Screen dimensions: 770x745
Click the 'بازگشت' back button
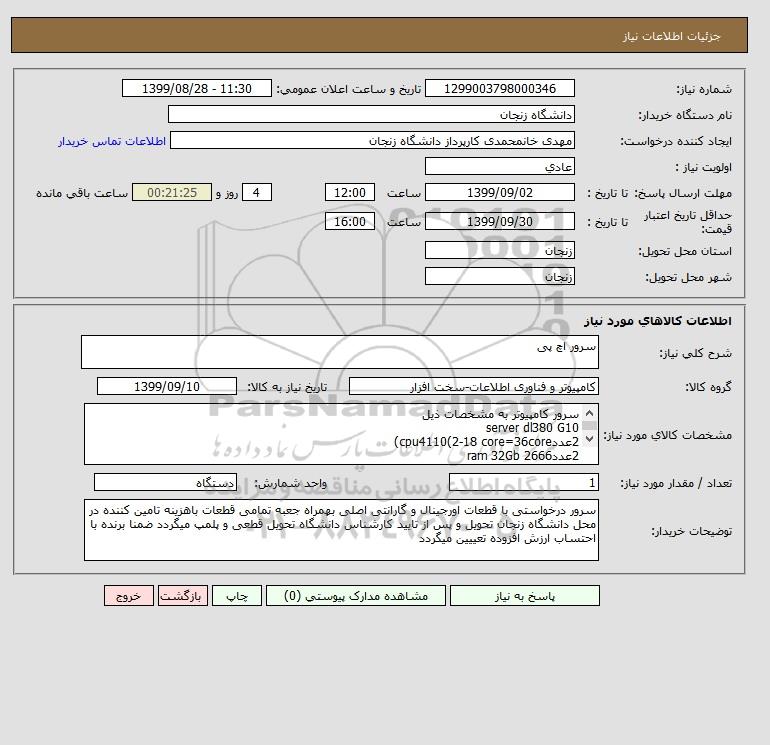(x=183, y=596)
